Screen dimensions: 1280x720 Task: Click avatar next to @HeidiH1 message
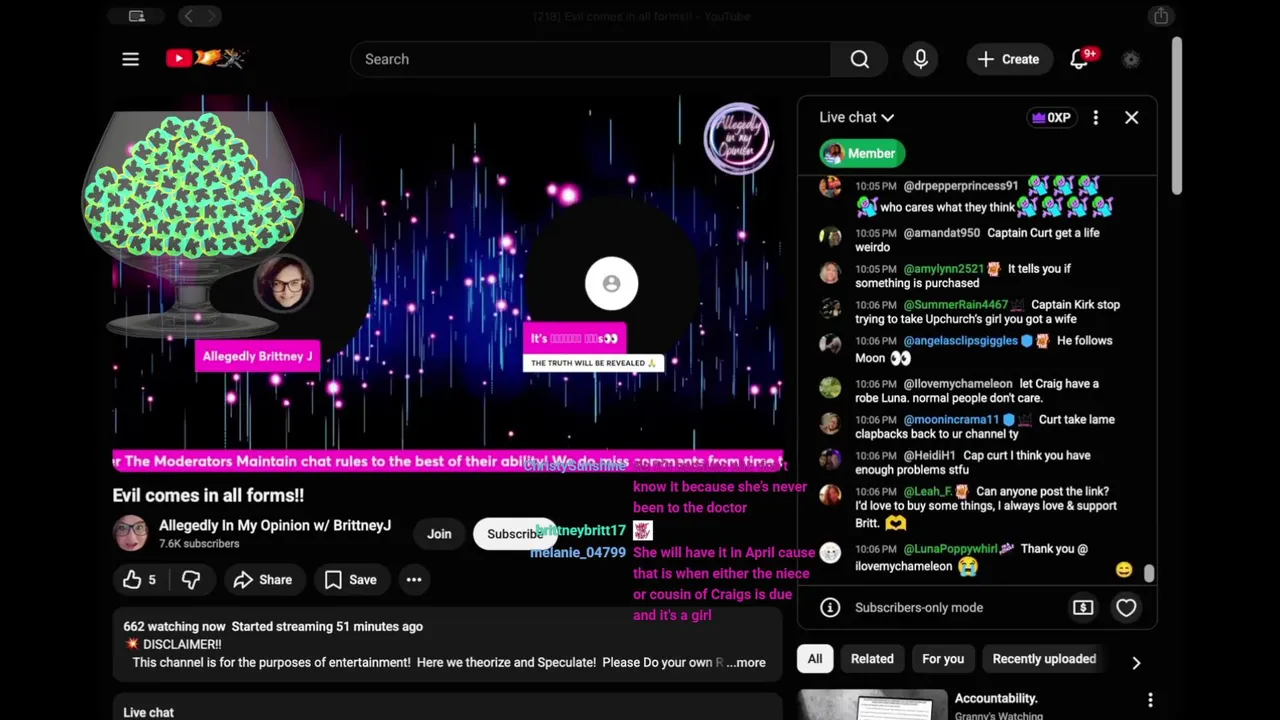830,459
